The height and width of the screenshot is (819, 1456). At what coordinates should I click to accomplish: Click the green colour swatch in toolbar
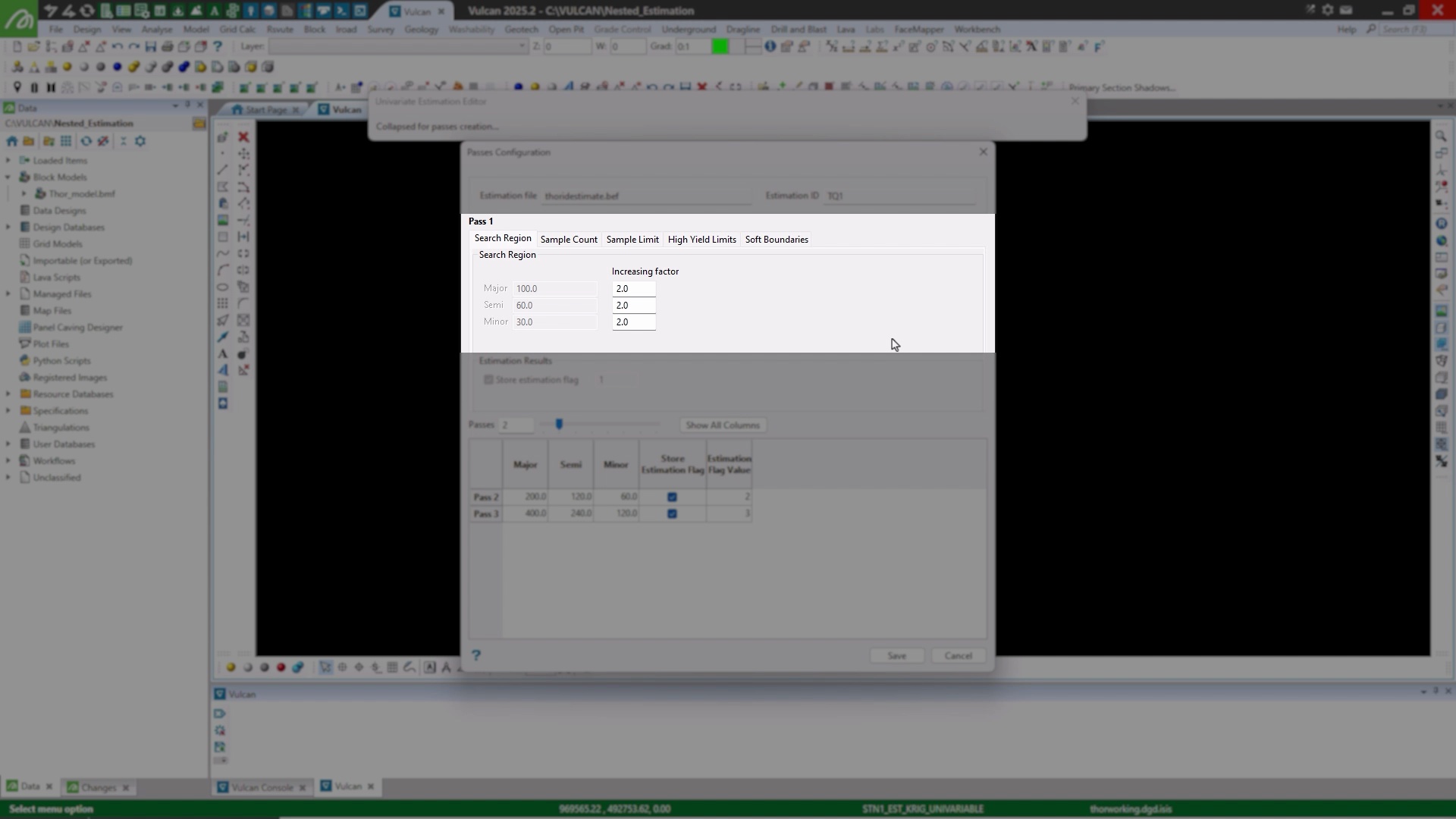point(720,47)
